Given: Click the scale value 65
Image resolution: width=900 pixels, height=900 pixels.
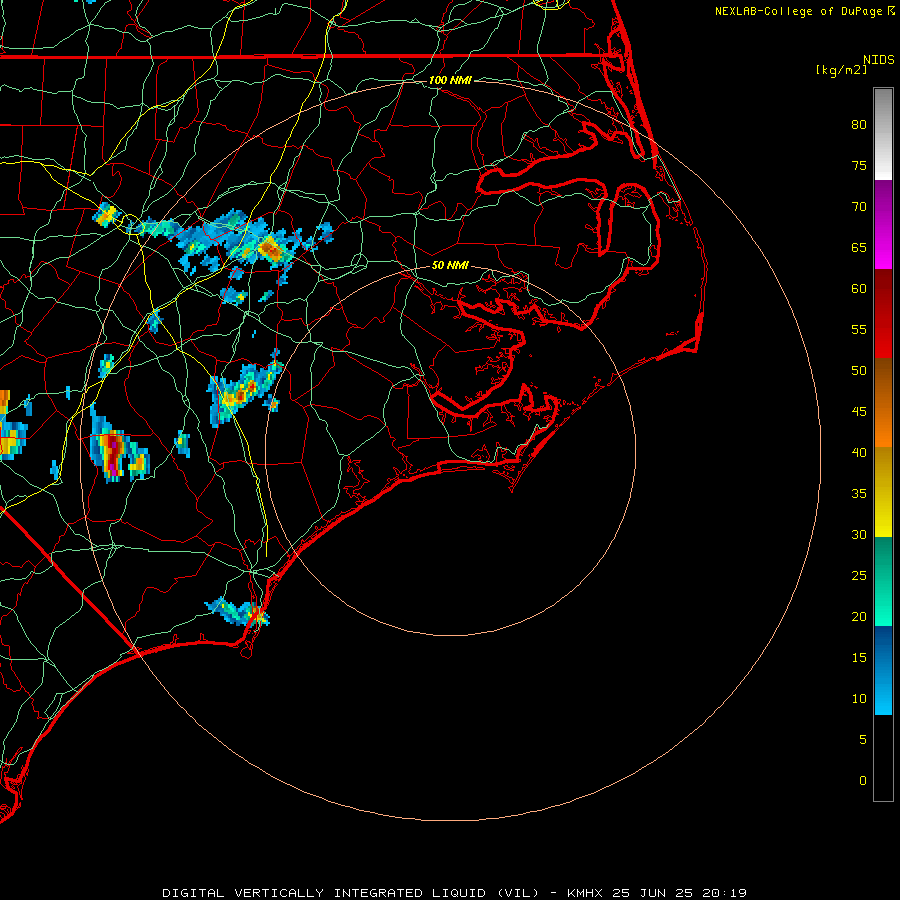Looking at the screenshot, I should coord(859,248).
